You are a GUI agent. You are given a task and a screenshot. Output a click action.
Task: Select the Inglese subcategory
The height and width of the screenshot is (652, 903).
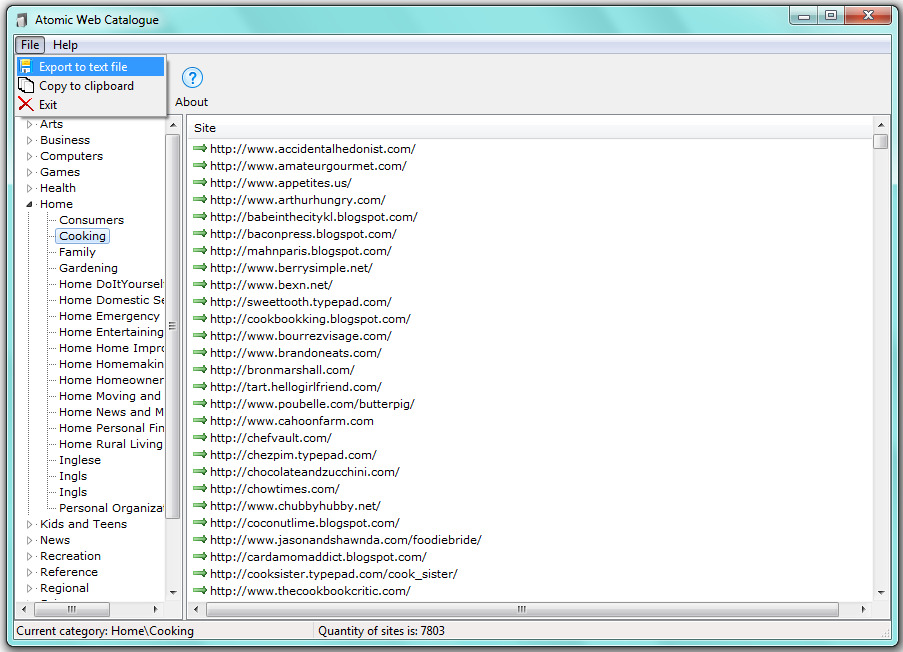80,460
